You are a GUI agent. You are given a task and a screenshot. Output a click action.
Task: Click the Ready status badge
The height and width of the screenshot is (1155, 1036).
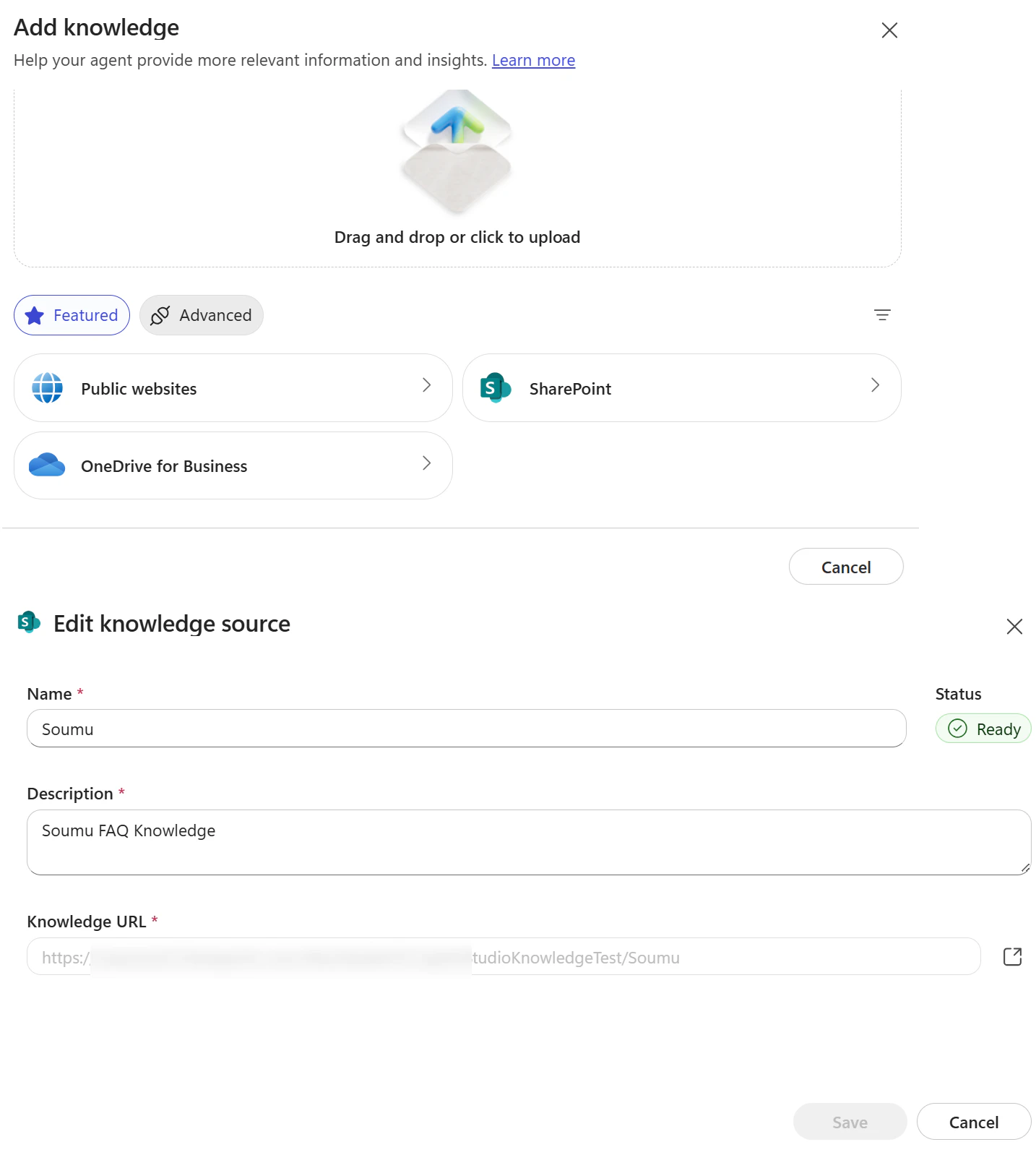point(983,729)
